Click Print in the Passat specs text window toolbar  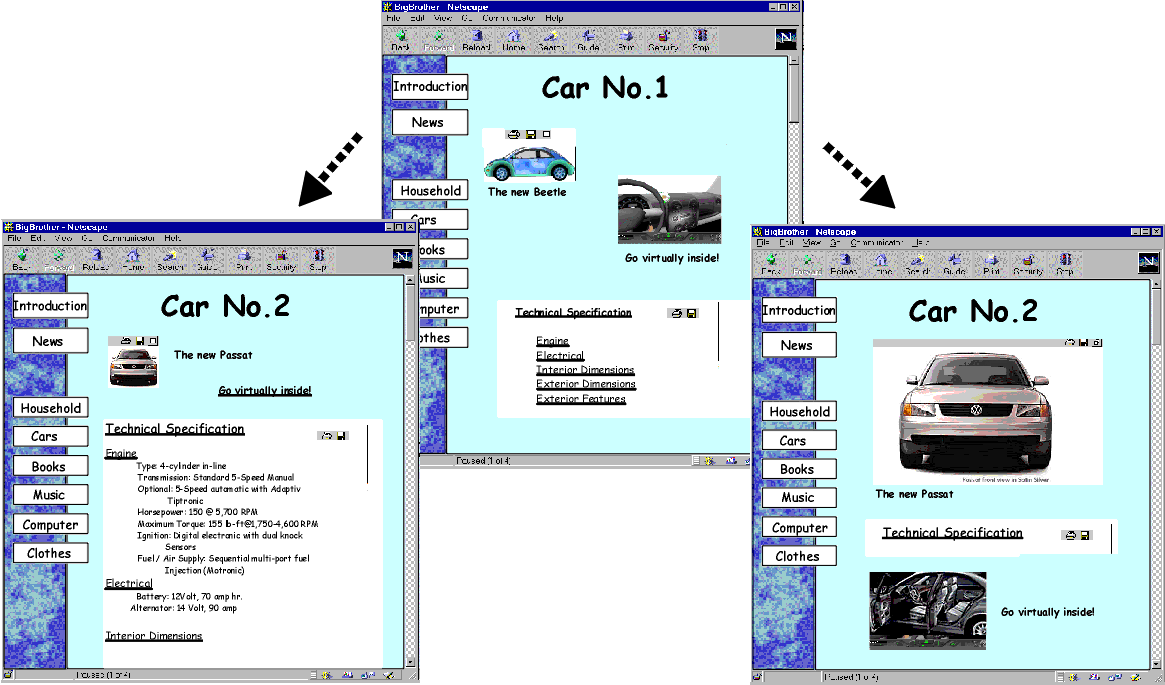pyautogui.click(x=243, y=260)
